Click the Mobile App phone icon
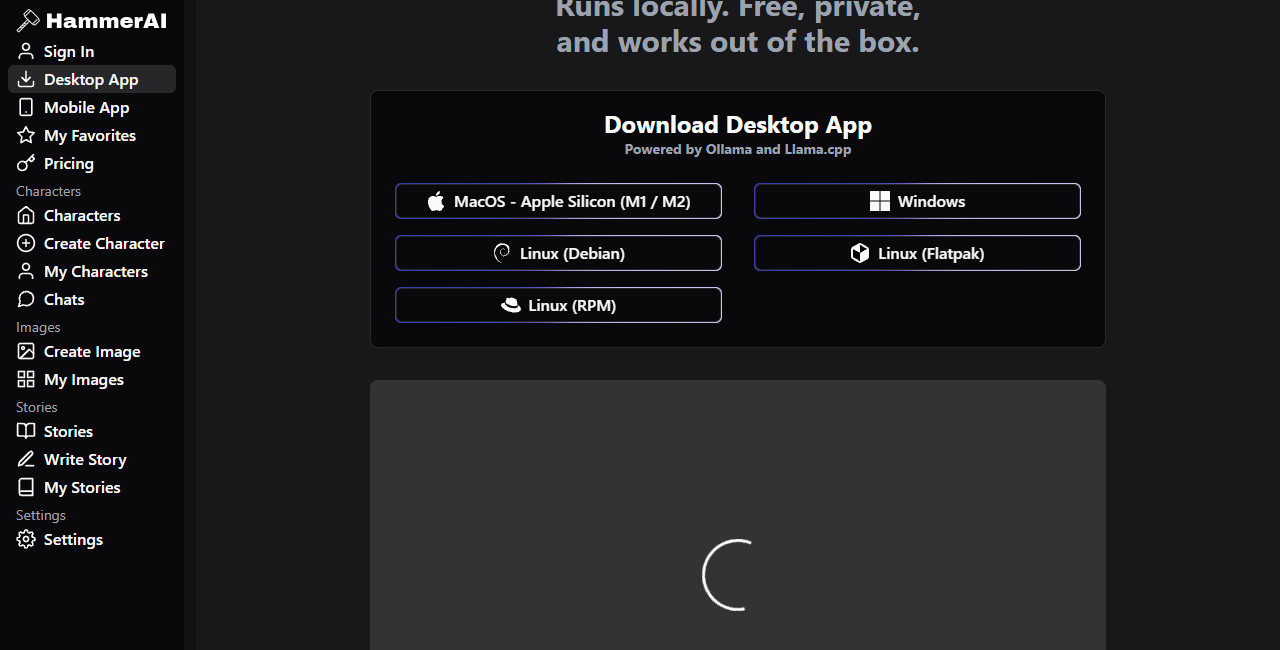Image resolution: width=1280 pixels, height=650 pixels. pos(26,107)
